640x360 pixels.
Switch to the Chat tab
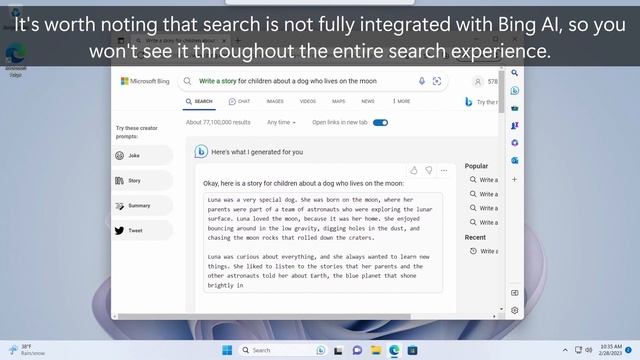(x=239, y=101)
